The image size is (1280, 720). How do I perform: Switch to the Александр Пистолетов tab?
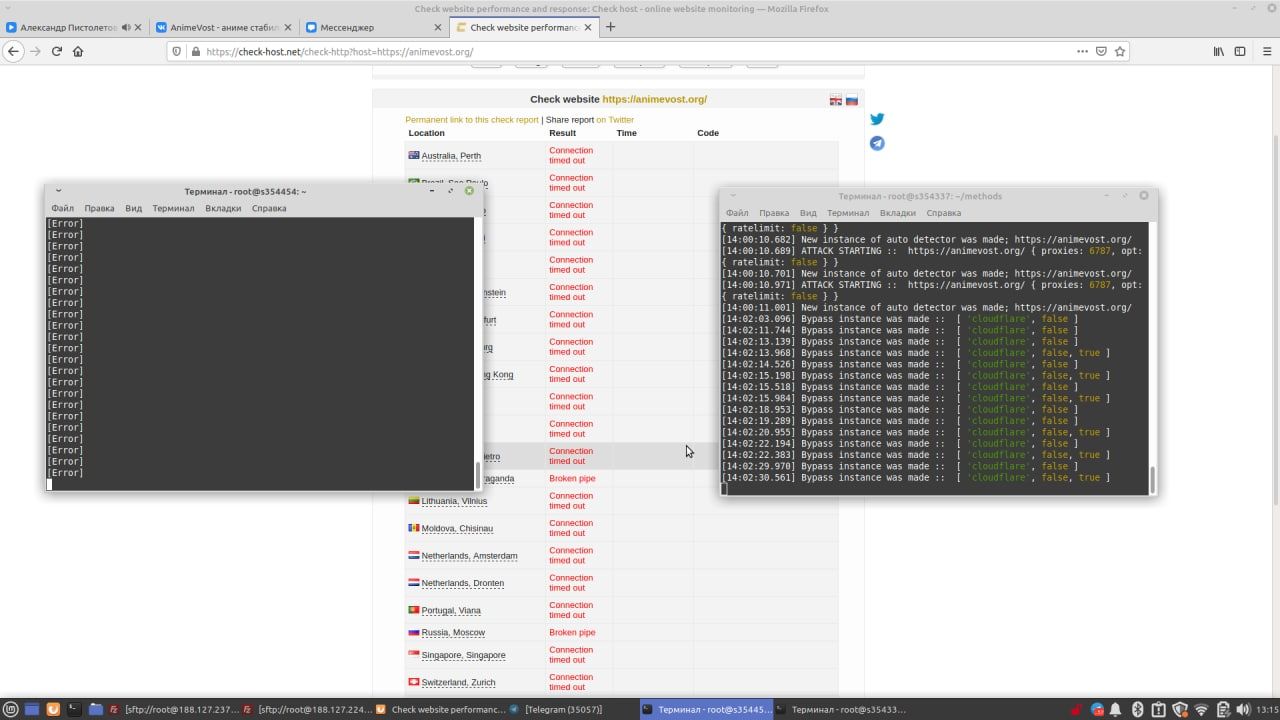point(74,27)
